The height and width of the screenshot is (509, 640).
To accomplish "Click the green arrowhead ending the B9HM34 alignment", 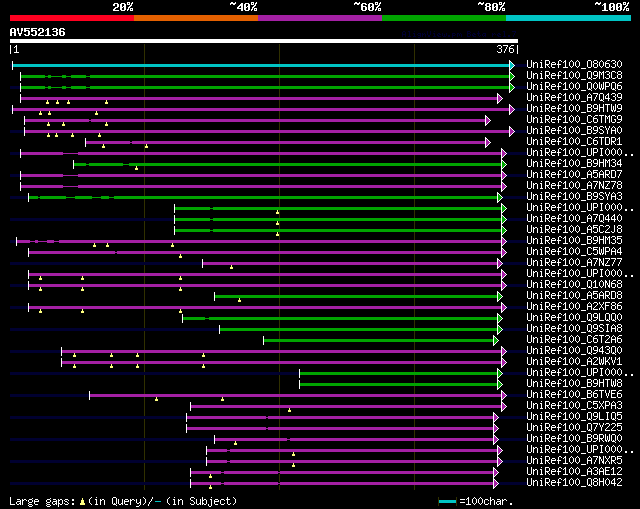I will (x=504, y=164).
